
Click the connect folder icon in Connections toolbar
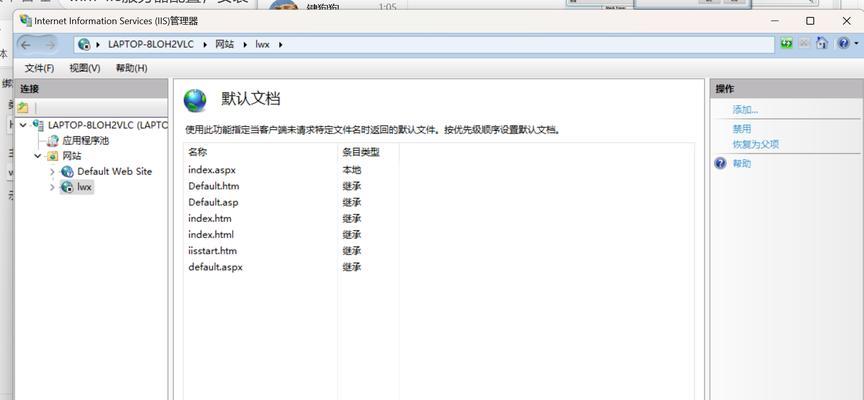(23, 107)
